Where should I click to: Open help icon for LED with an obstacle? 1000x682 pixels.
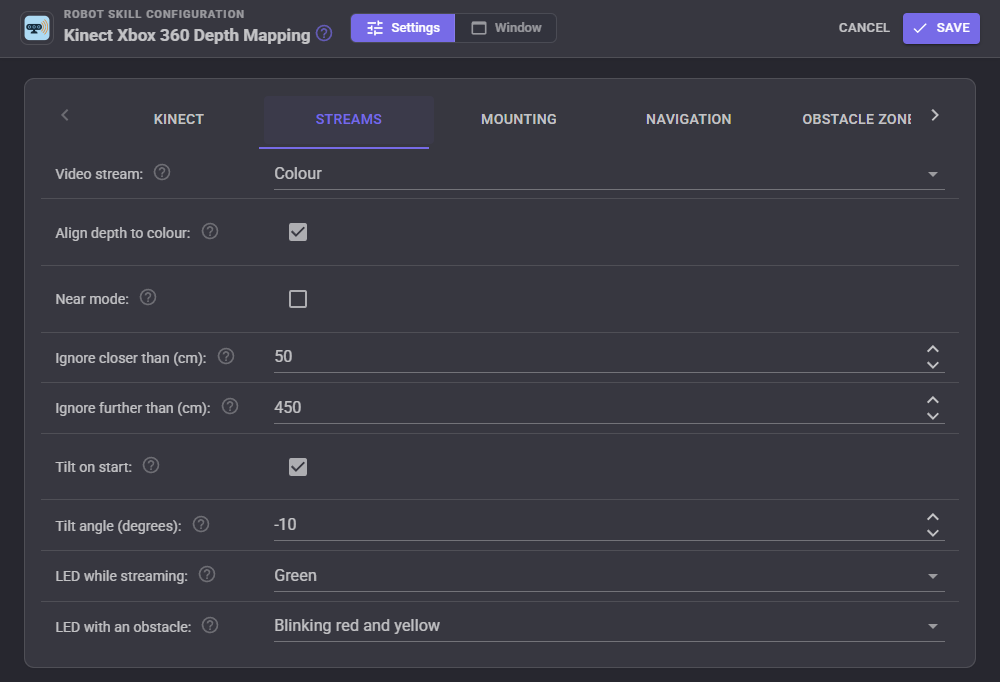coord(210,626)
